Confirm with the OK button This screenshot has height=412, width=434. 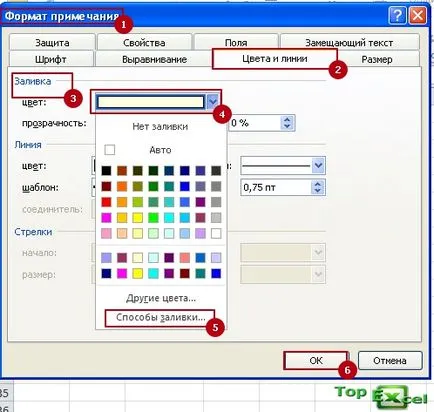tap(316, 360)
